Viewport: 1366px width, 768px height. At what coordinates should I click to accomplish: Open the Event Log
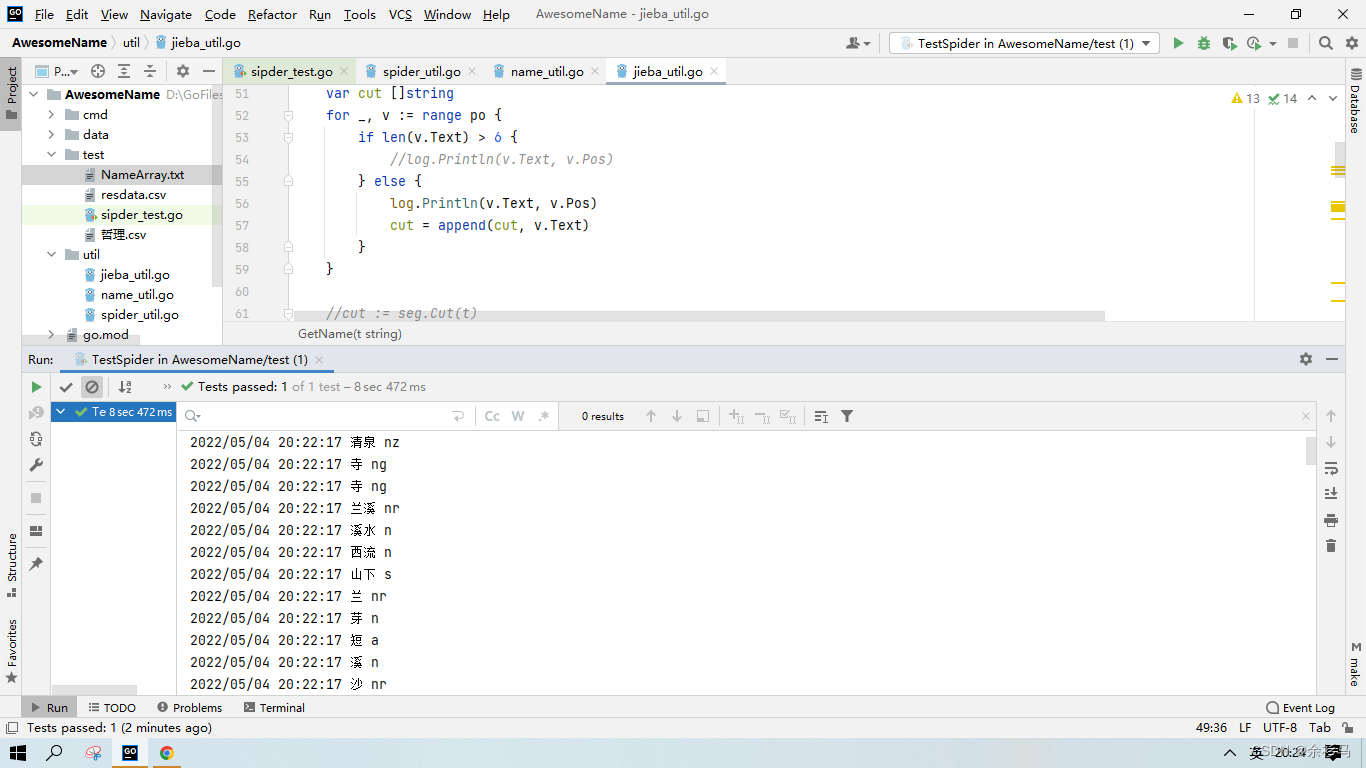click(1300, 707)
